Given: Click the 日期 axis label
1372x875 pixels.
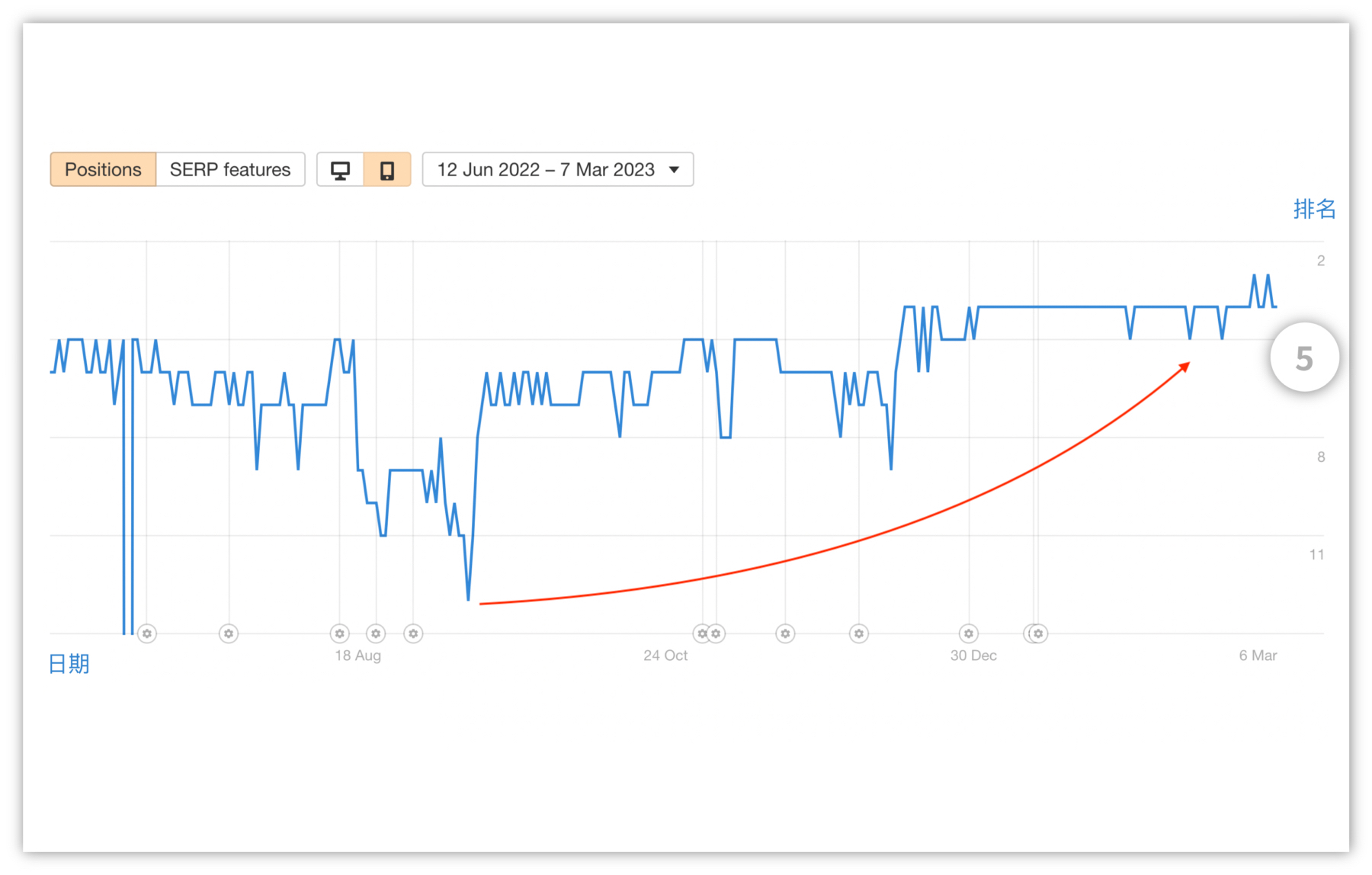Looking at the screenshot, I should pyautogui.click(x=69, y=664).
